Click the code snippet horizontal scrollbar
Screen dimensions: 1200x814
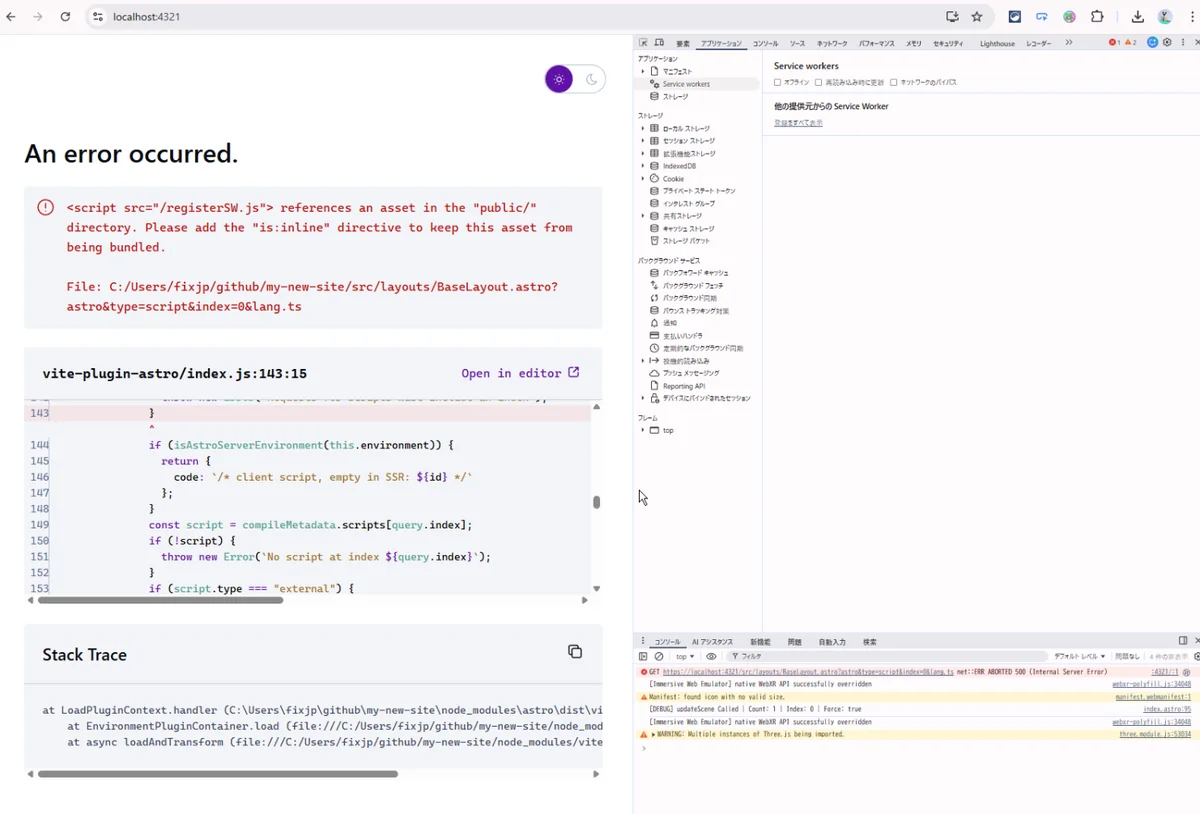tap(160, 600)
